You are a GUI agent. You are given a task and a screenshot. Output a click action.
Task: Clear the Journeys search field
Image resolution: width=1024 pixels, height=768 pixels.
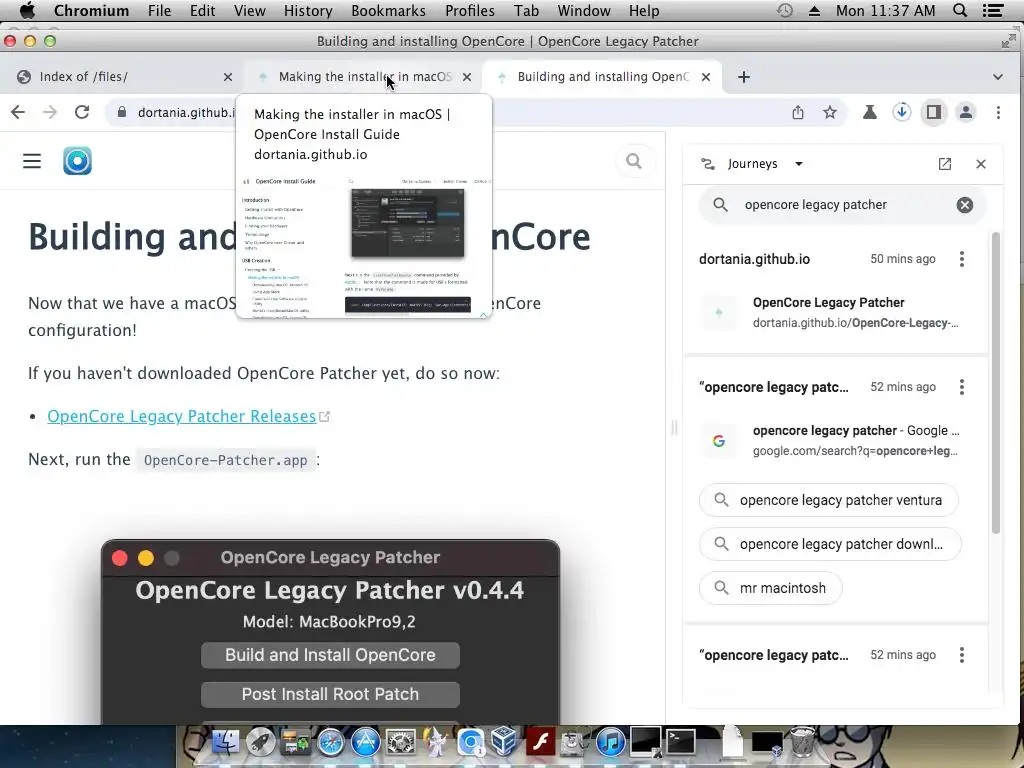coord(965,205)
